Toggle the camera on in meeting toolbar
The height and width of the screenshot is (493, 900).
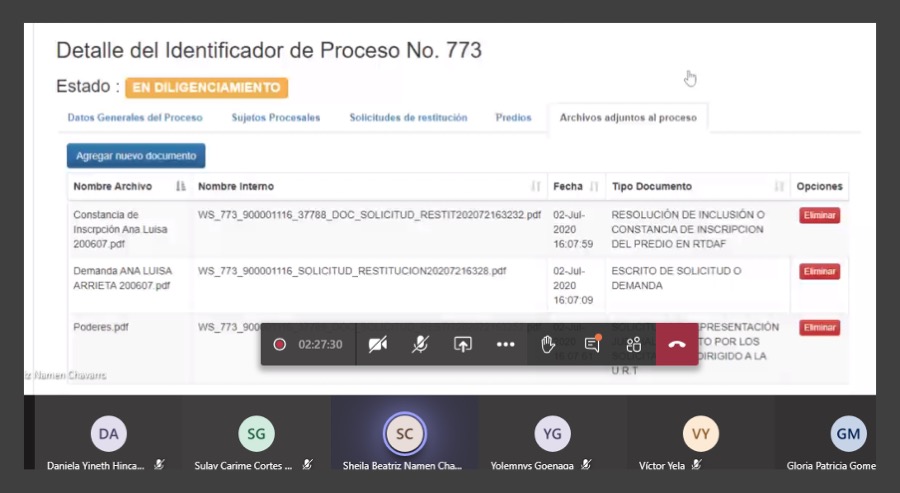(377, 344)
